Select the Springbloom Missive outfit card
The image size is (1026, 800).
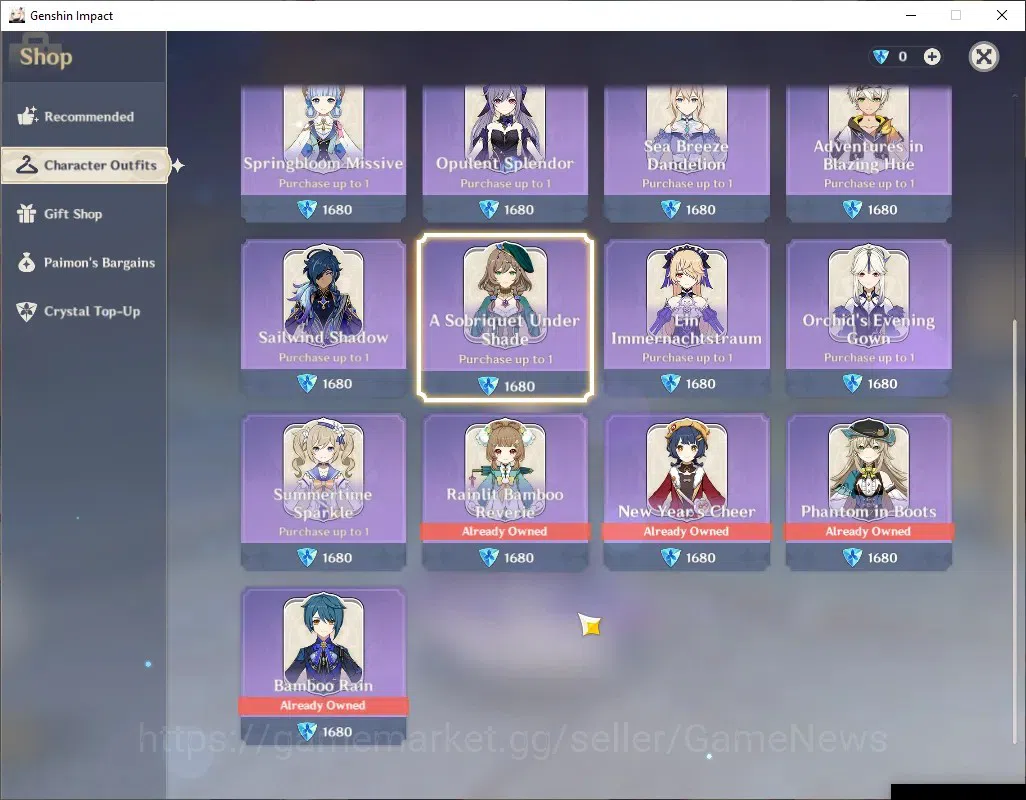[x=323, y=154]
